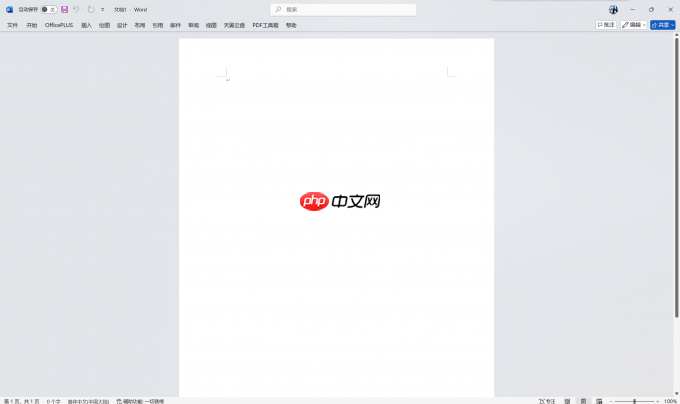Open the 绘图 (Draw) tab
The width and height of the screenshot is (680, 404).
click(x=104, y=25)
